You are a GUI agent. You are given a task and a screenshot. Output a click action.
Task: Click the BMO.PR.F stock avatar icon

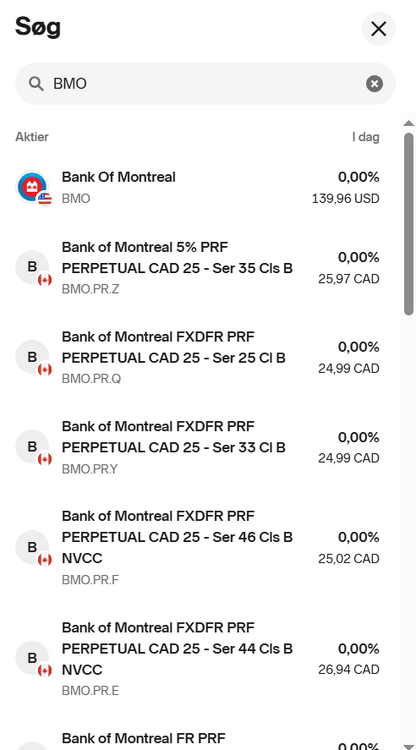click(x=32, y=547)
